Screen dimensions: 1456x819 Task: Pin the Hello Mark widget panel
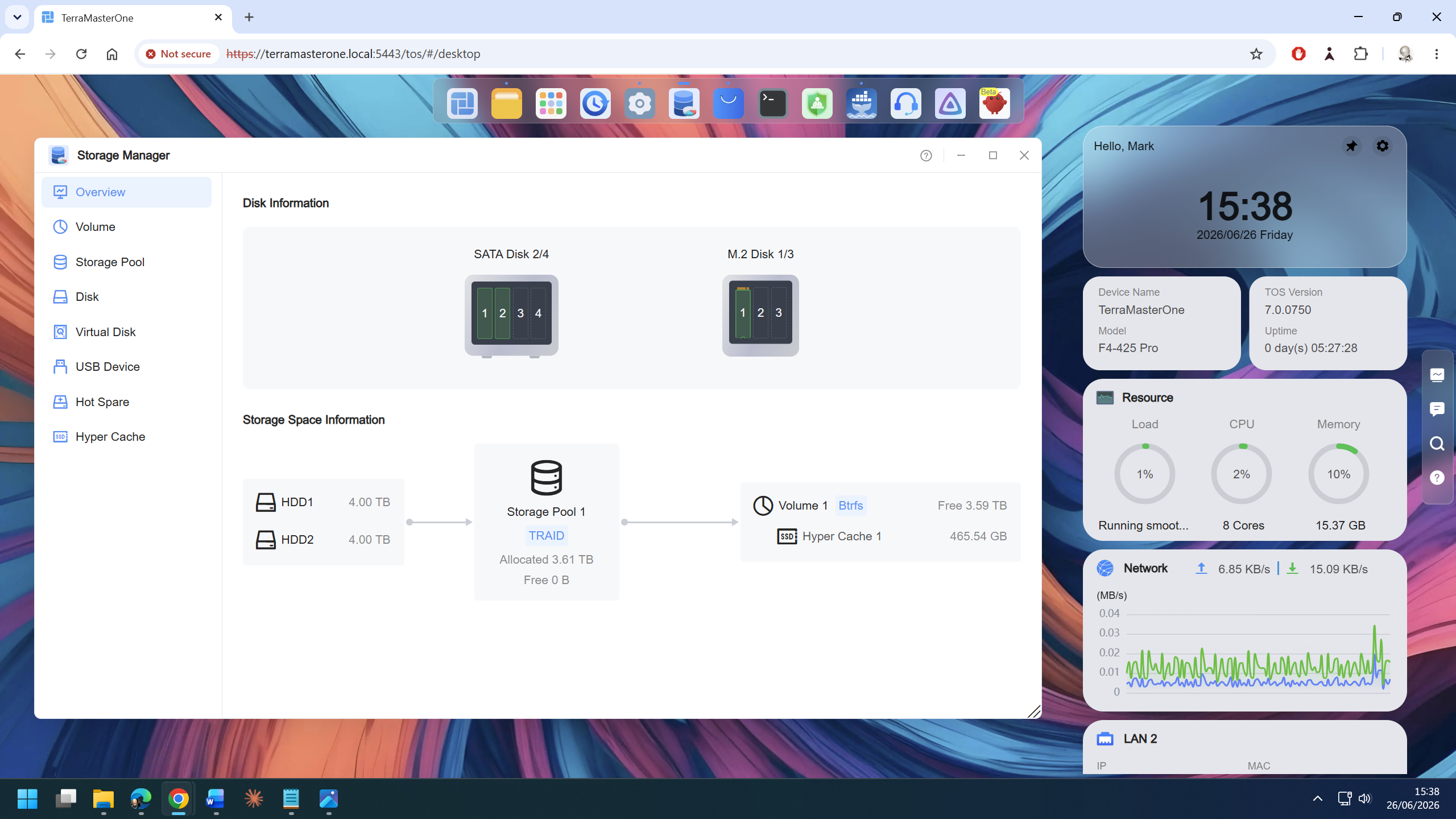pos(1351,146)
